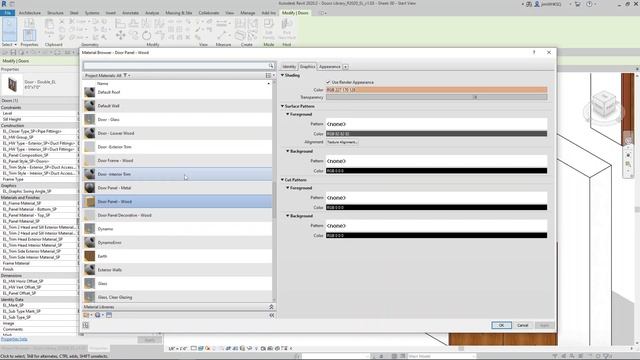Viewport: 640px width, 360px height.
Task: Open the Manage ribbon tab
Action: click(x=247, y=13)
